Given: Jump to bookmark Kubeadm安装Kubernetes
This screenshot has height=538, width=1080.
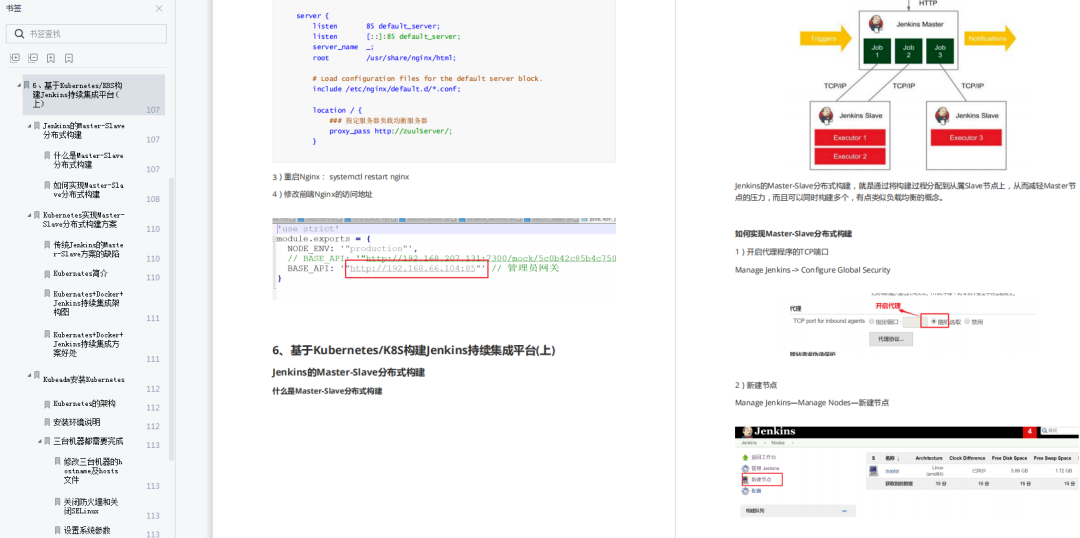Looking at the screenshot, I should click(x=83, y=380).
